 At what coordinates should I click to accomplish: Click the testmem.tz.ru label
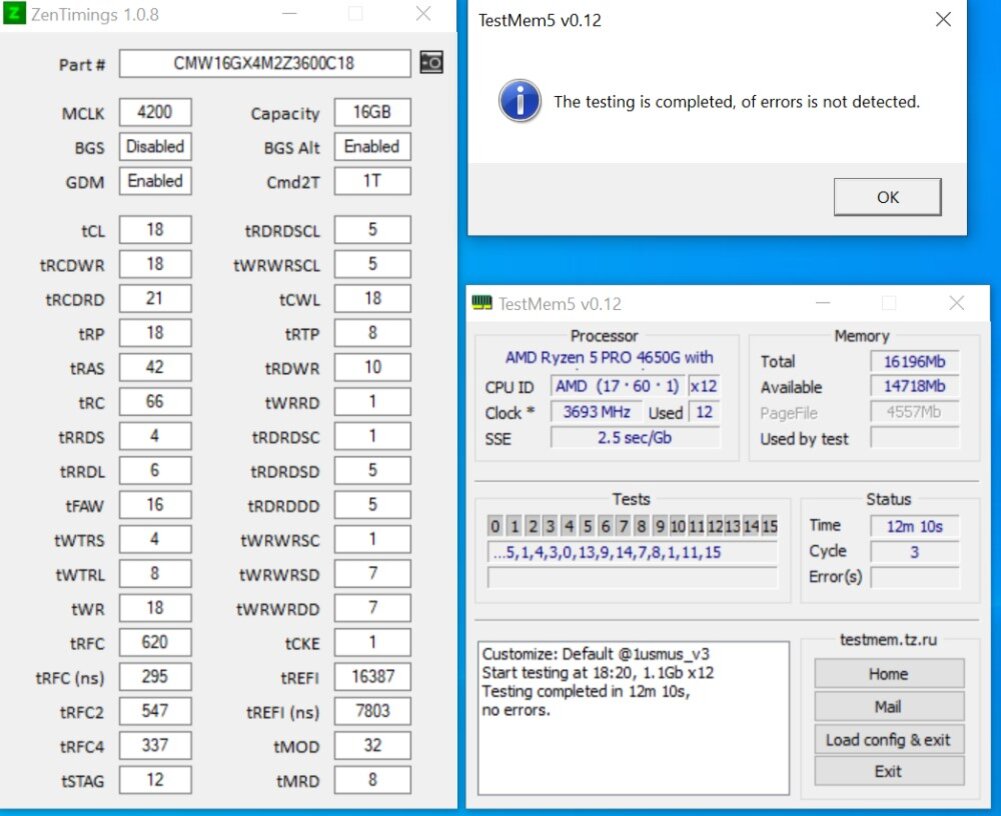(x=888, y=639)
